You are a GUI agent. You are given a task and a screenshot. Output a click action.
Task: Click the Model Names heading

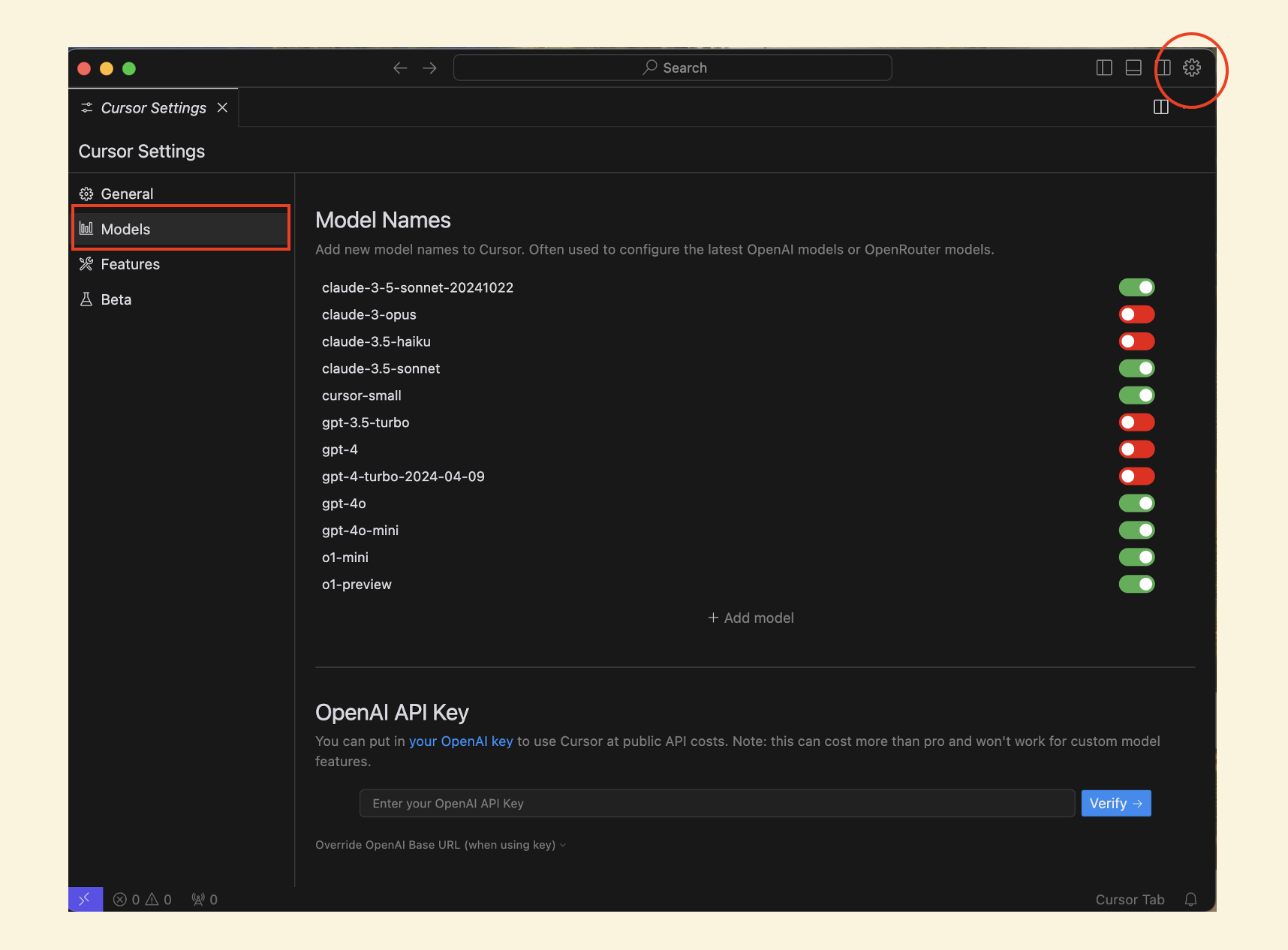click(x=383, y=220)
